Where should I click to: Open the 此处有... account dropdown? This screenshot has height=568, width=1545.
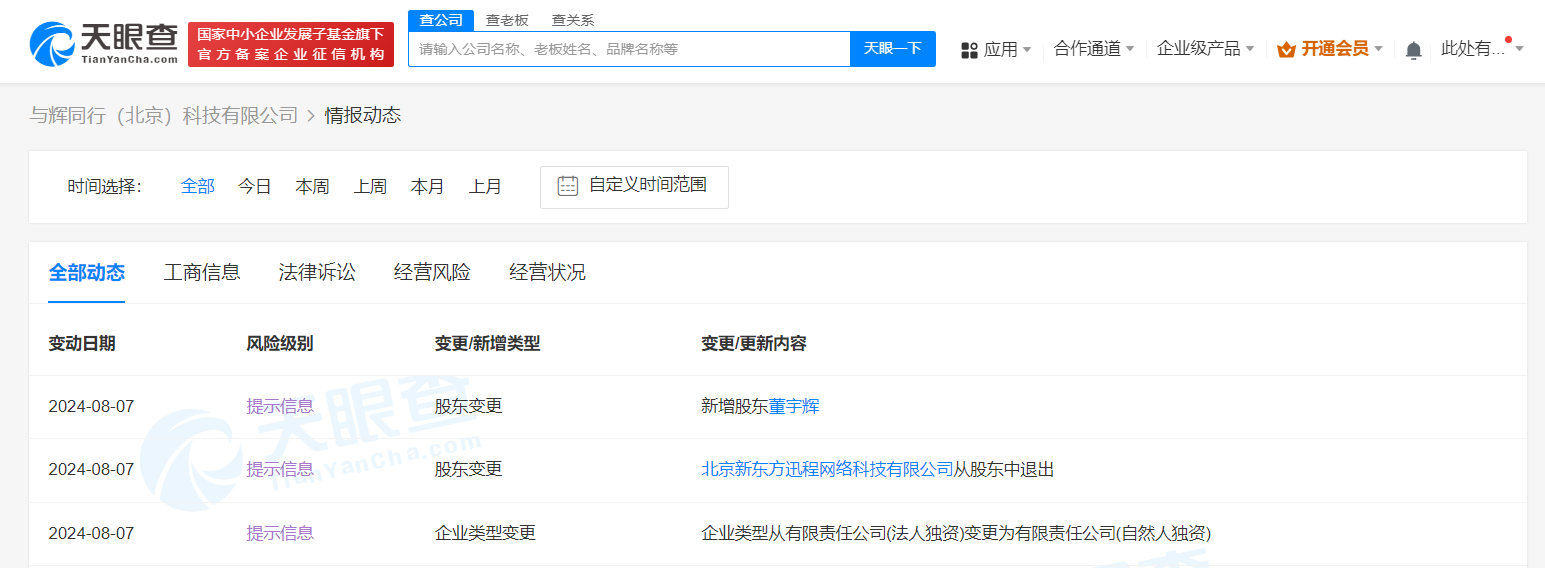click(1482, 49)
